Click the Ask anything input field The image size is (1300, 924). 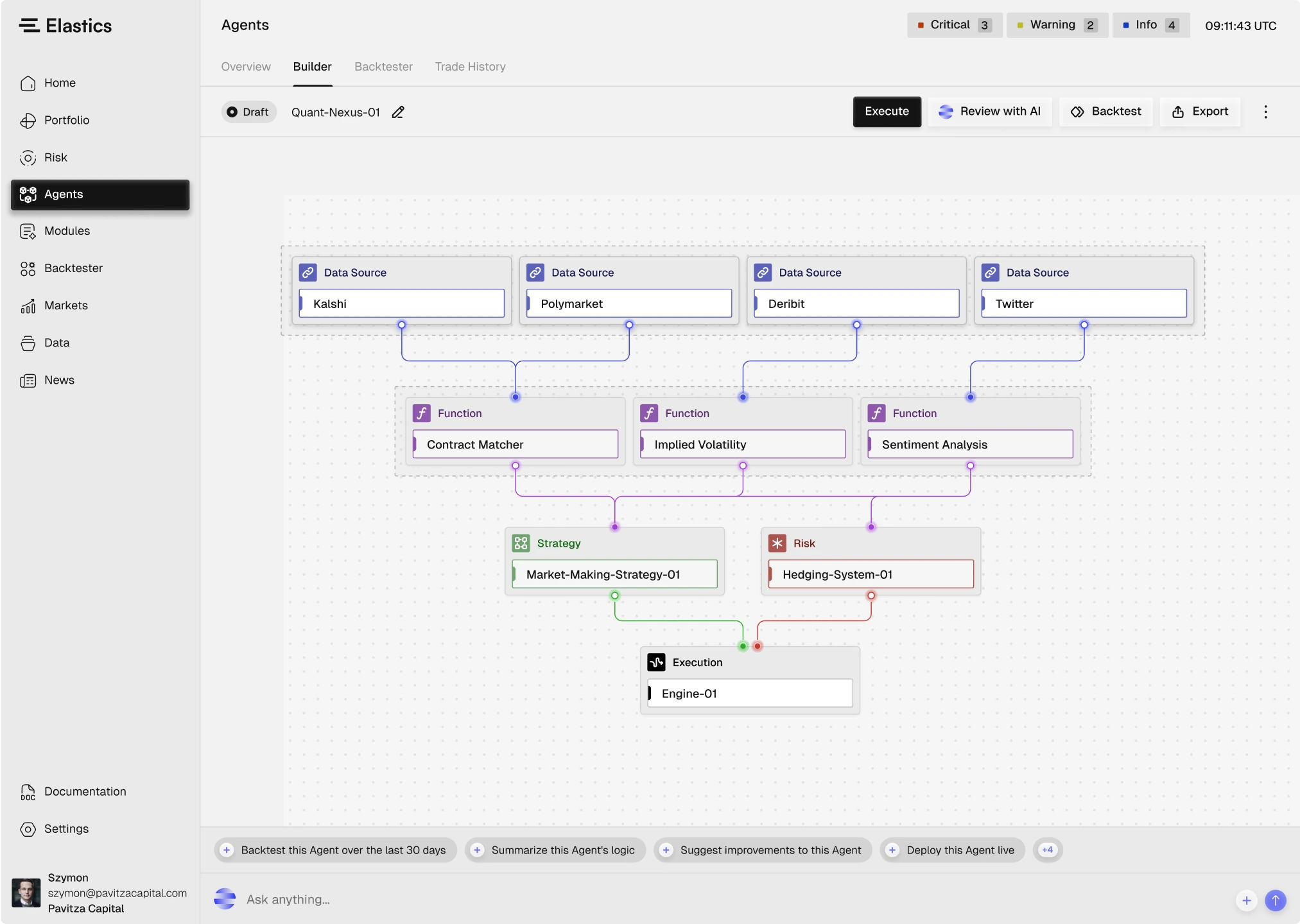(732, 900)
